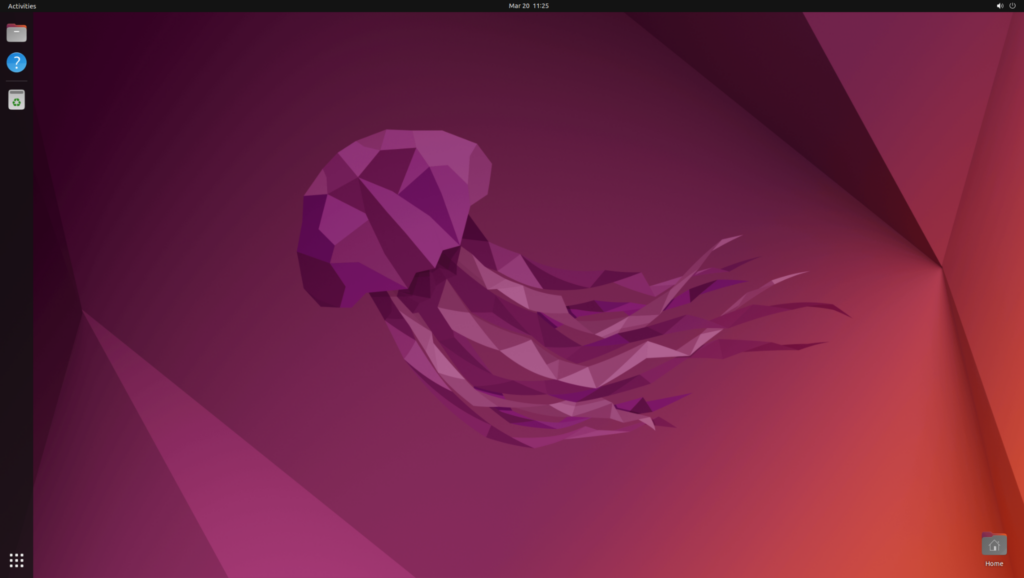The width and height of the screenshot is (1024, 578).
Task: Open the system status menu at top right
Action: [x=1005, y=5]
